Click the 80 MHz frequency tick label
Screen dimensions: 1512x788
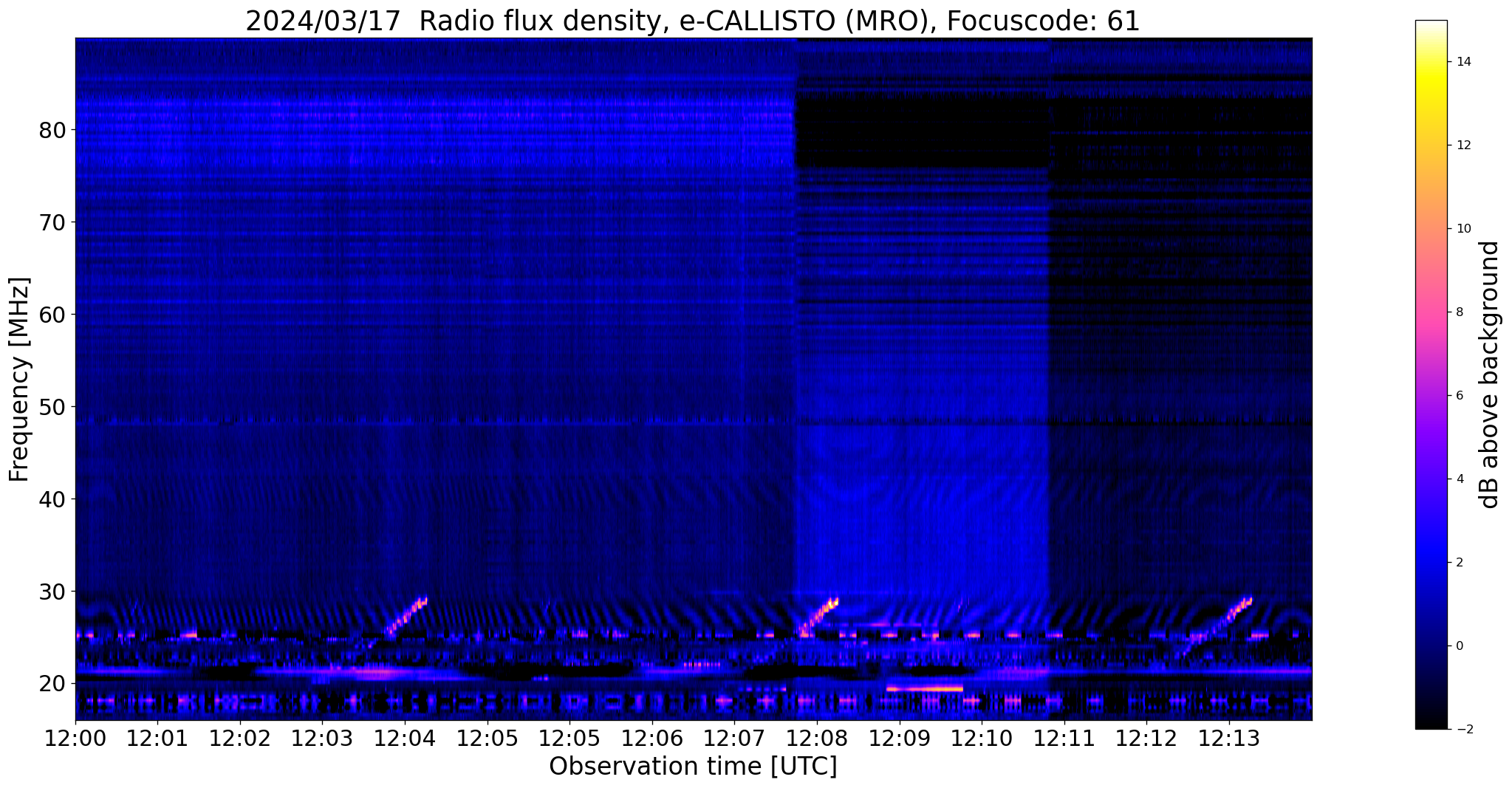[x=52, y=130]
